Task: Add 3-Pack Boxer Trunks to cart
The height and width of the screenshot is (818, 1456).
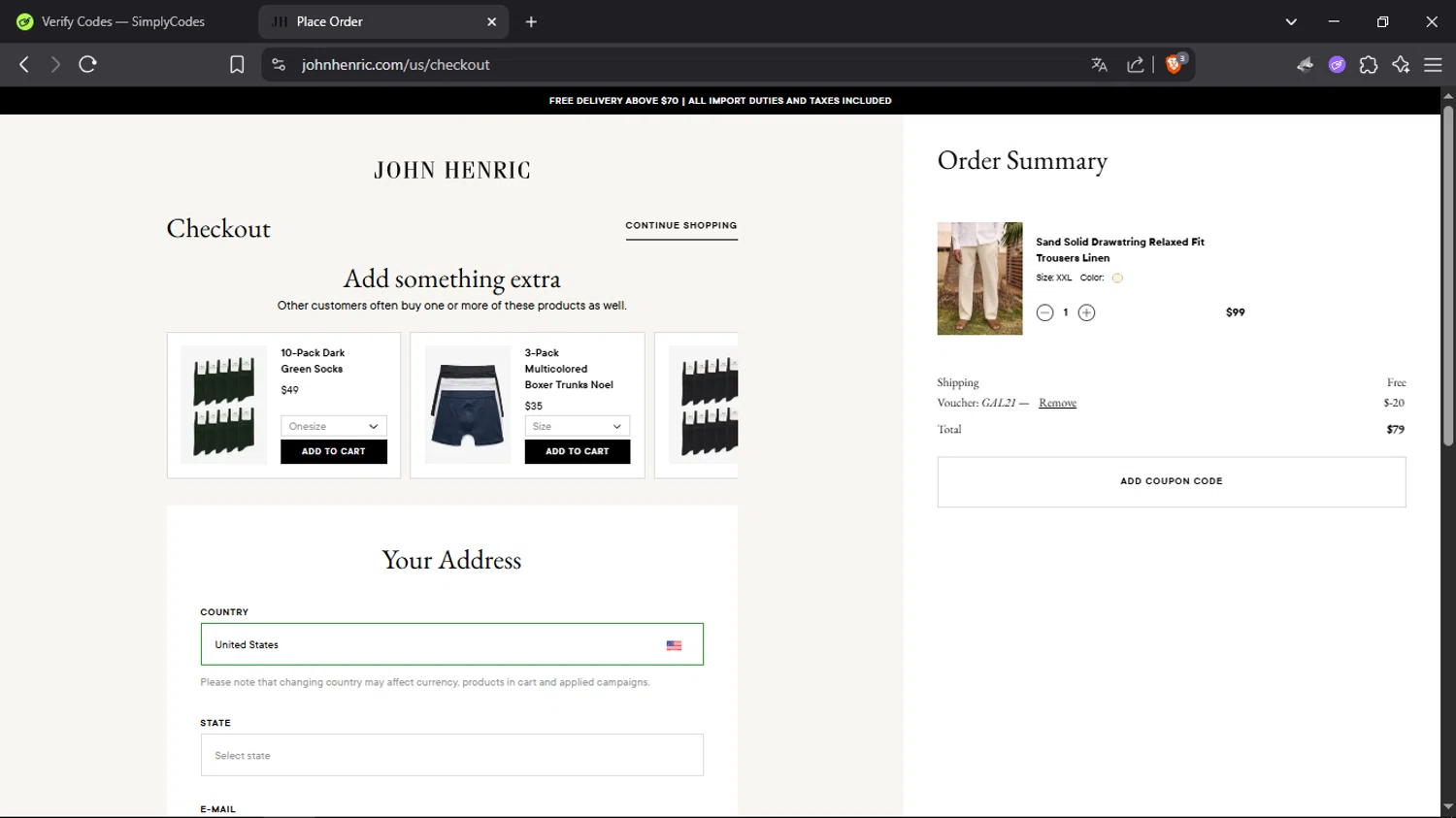Action: 578,451
